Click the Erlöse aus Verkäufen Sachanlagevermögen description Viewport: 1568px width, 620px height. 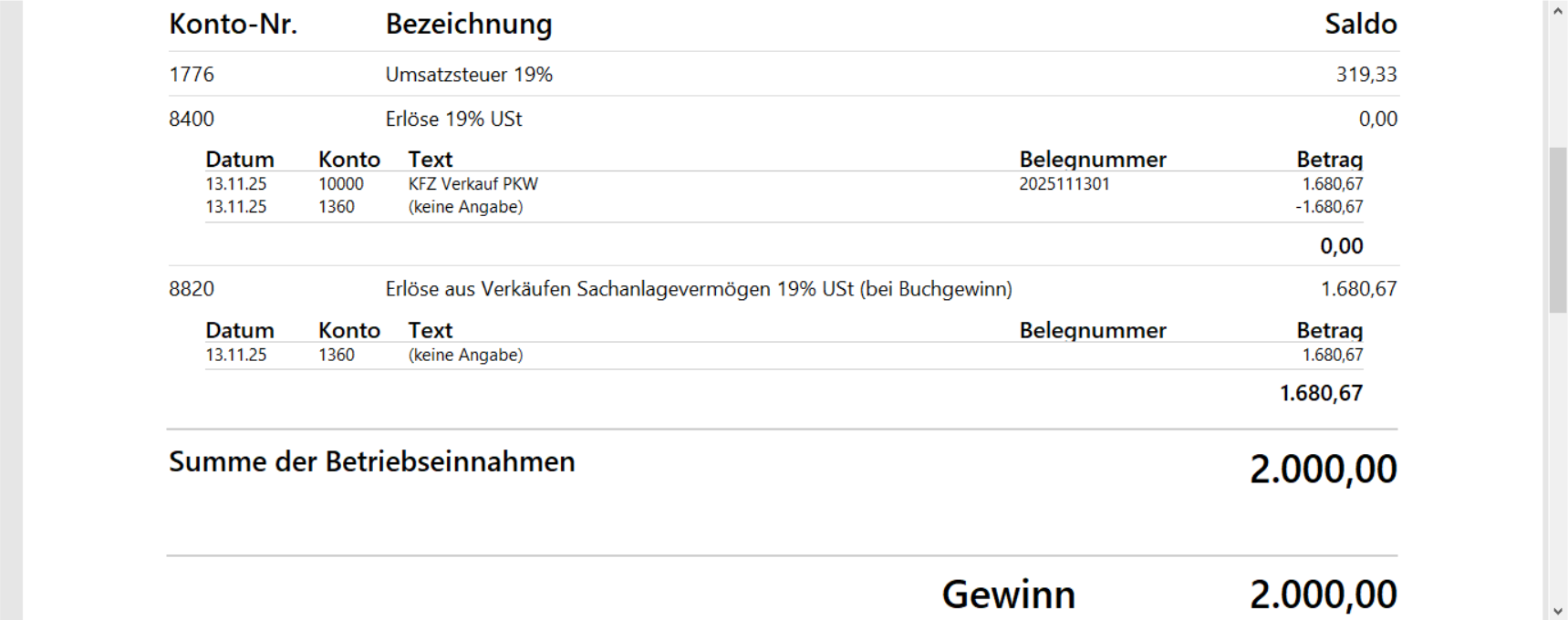pyautogui.click(x=698, y=289)
